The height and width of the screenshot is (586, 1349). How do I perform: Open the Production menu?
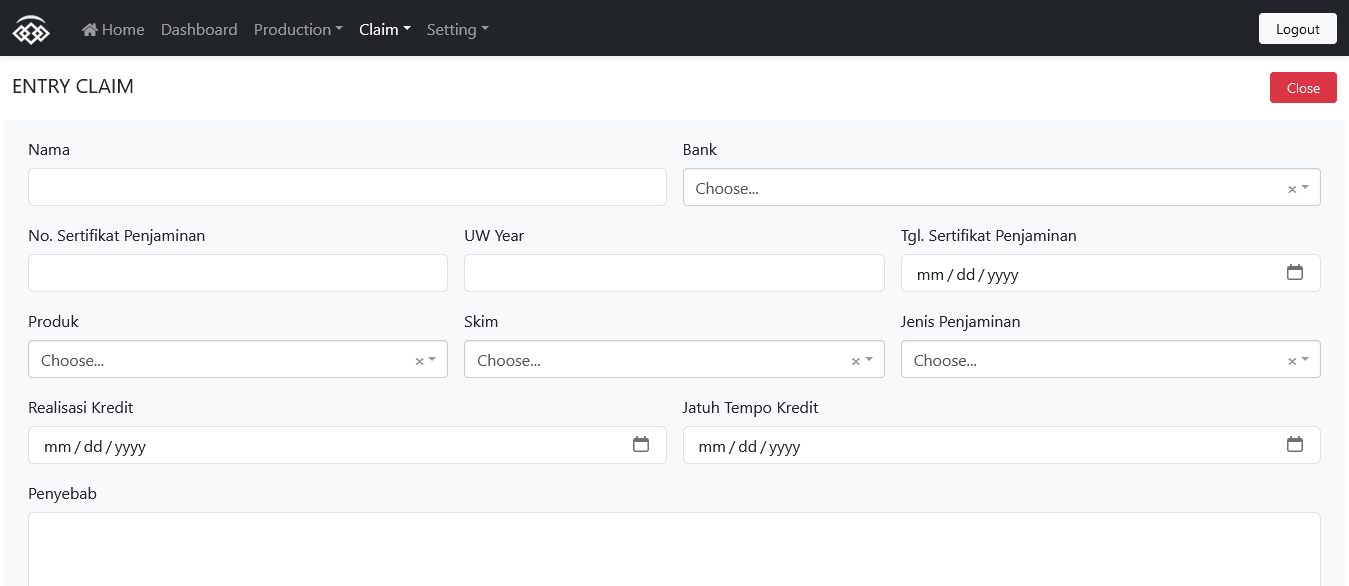298,30
